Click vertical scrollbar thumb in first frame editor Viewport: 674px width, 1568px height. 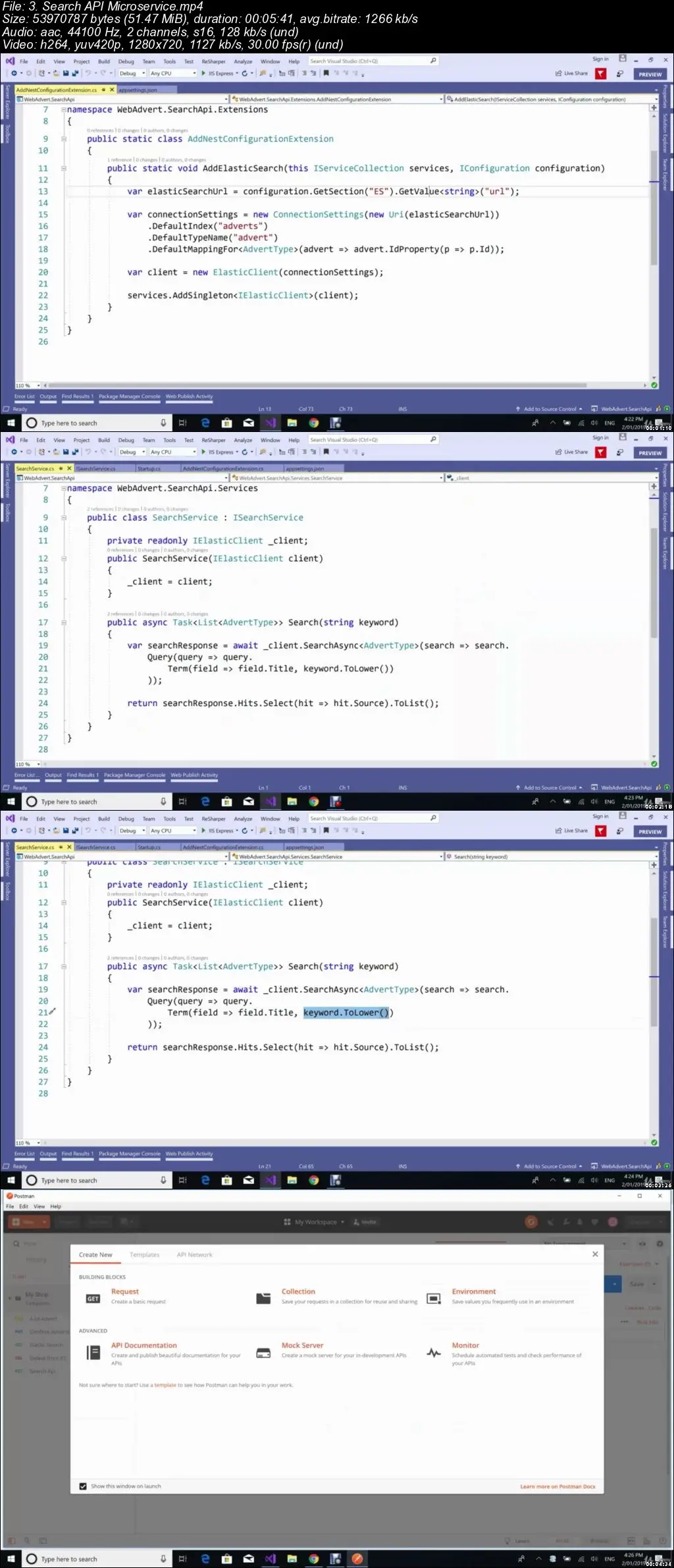[x=654, y=207]
